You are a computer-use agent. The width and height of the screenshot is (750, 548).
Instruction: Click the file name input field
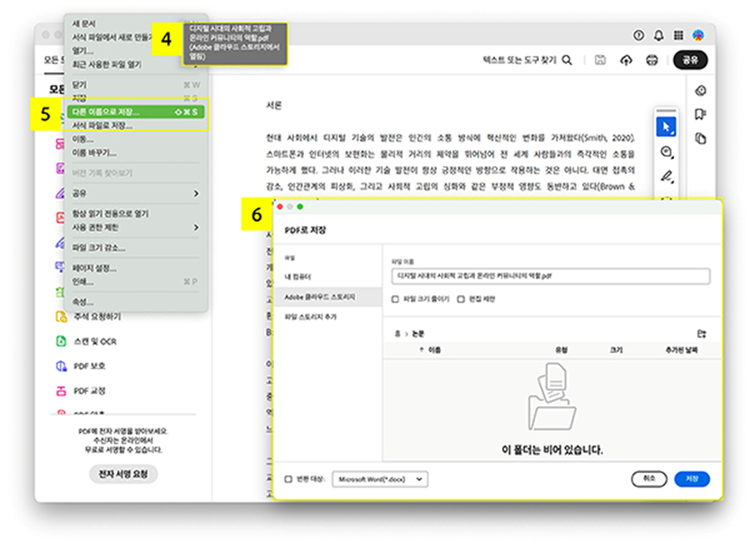coord(551,276)
